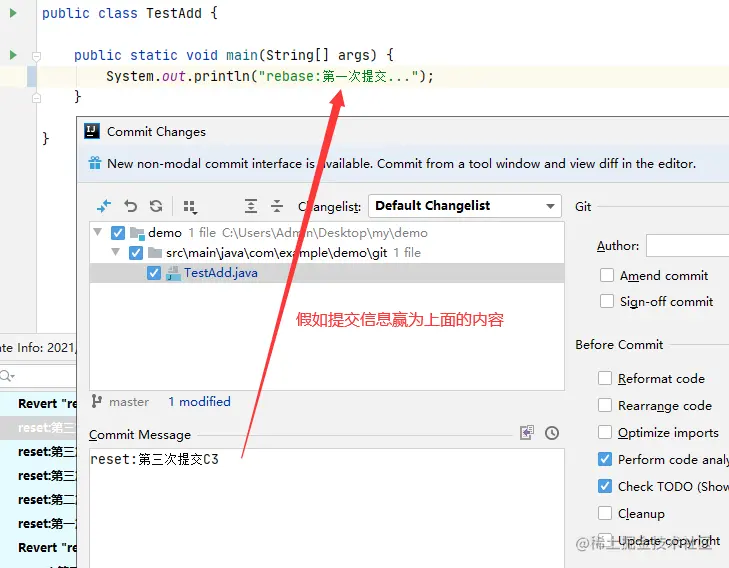Uncheck the demo root checkbox

[118, 232]
